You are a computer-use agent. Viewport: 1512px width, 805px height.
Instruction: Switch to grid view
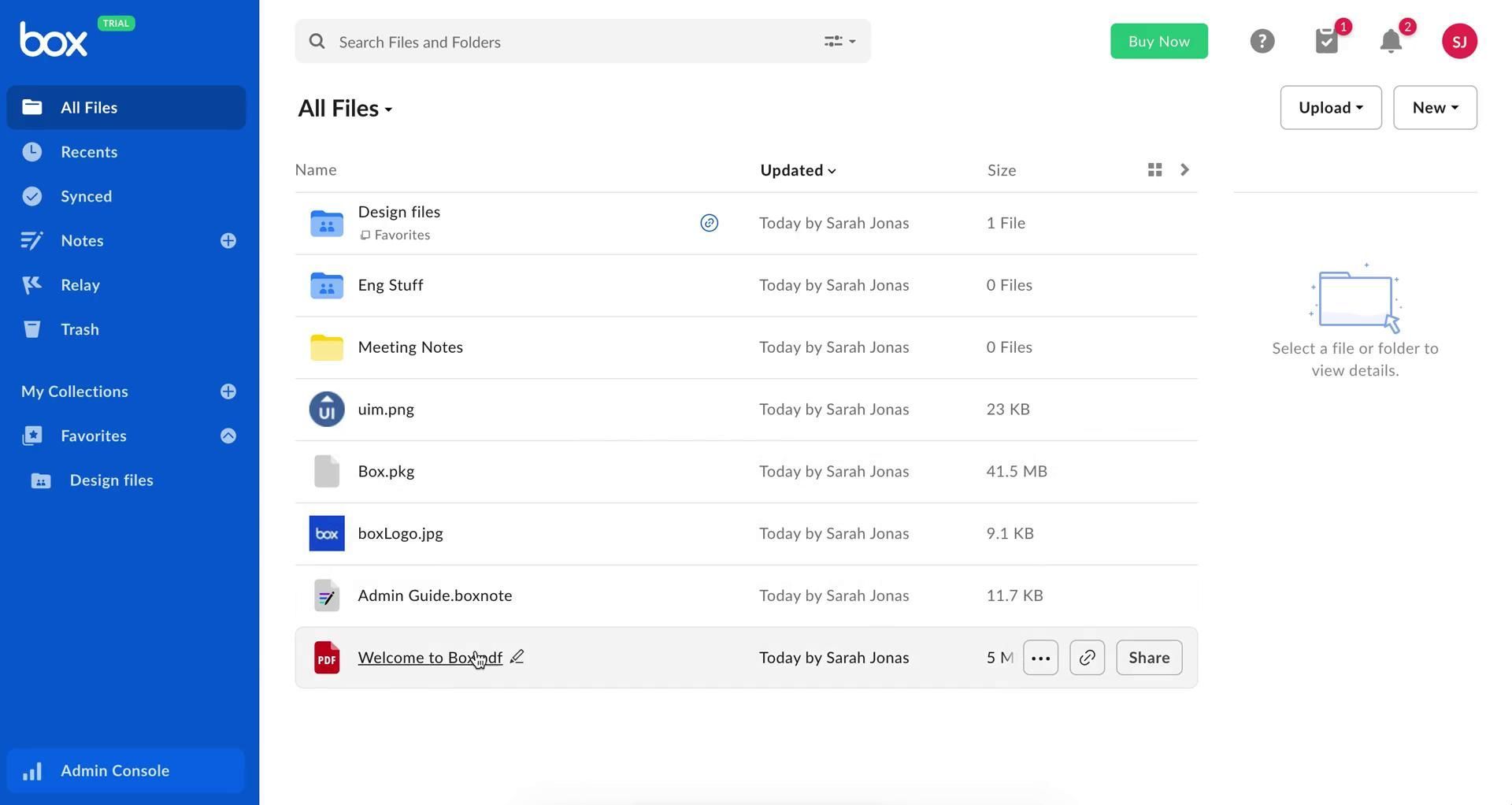coord(1154,170)
